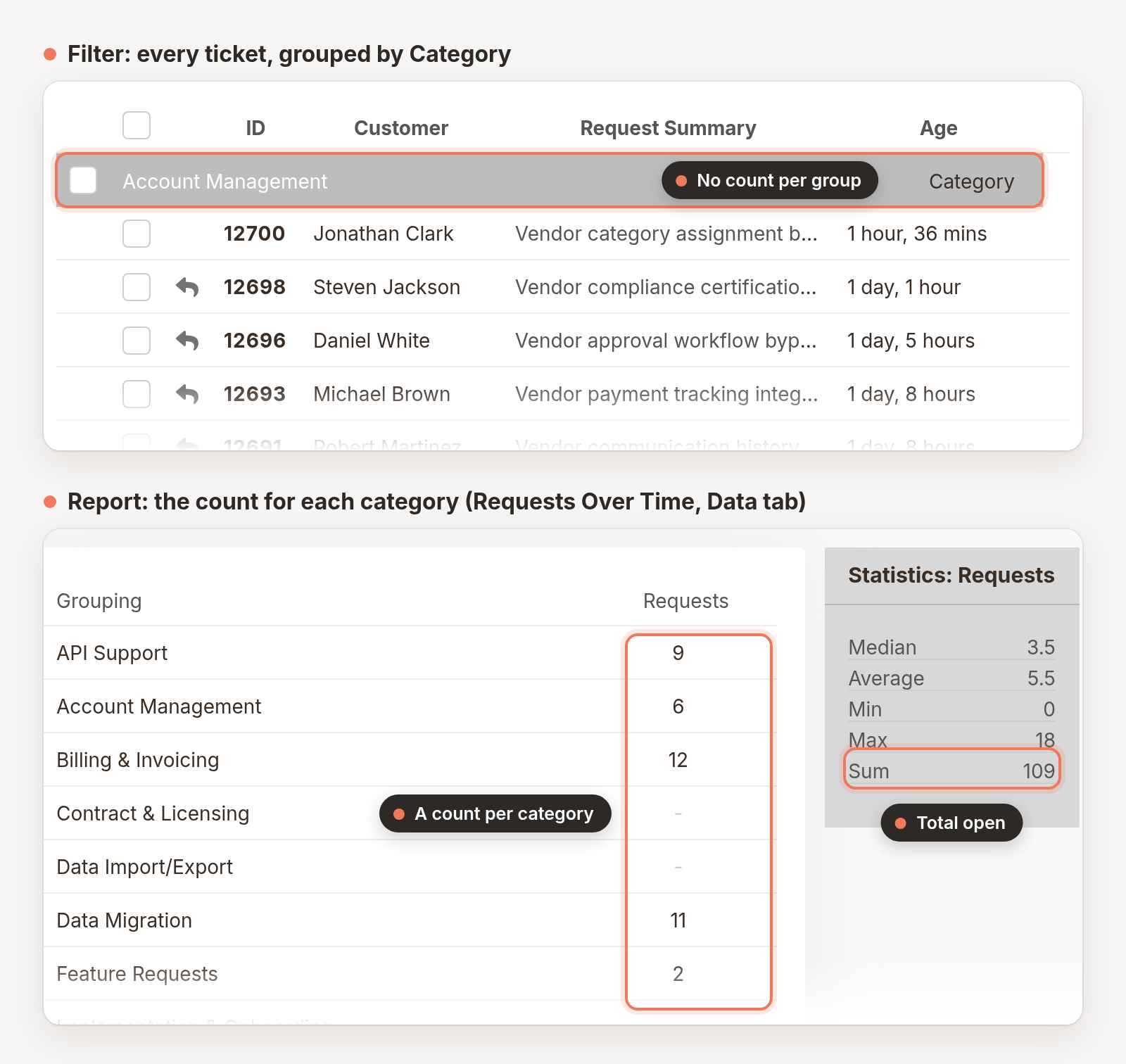Click the Requests column header in report
Image resolution: width=1126 pixels, height=1064 pixels.
(x=685, y=601)
